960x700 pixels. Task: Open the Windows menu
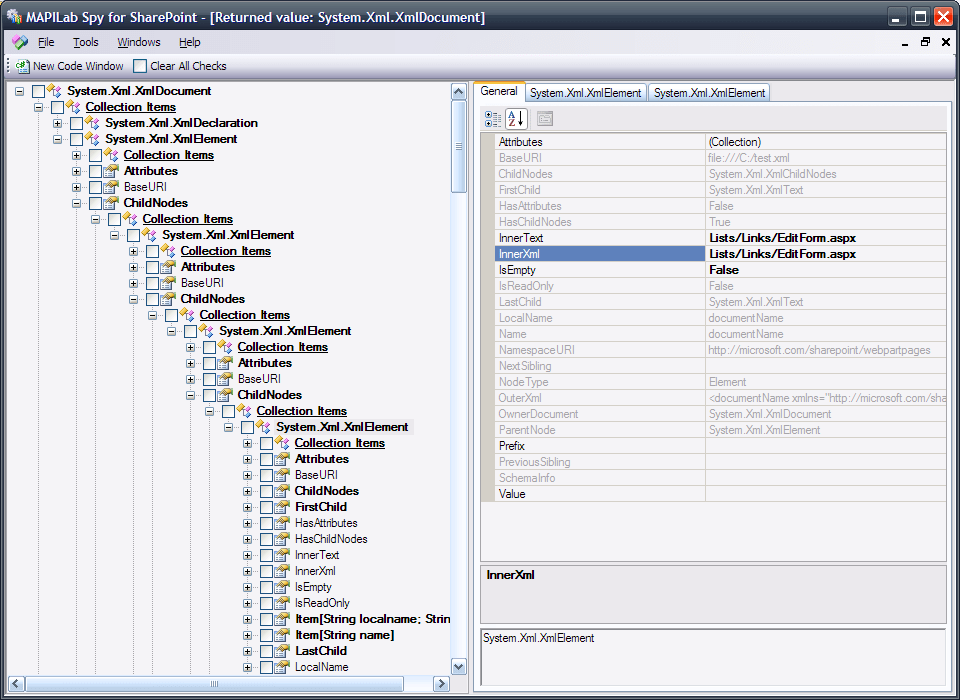tap(139, 42)
